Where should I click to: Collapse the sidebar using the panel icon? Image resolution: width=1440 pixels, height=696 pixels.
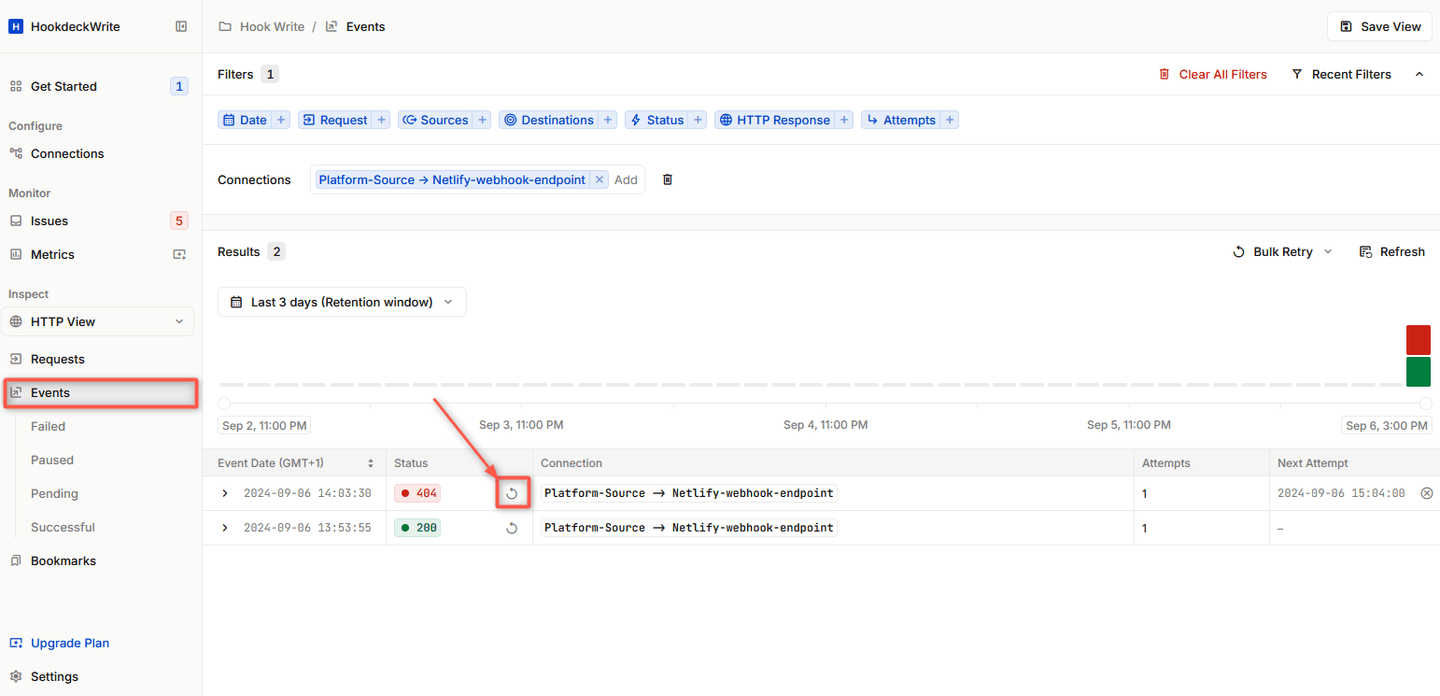pyautogui.click(x=181, y=26)
